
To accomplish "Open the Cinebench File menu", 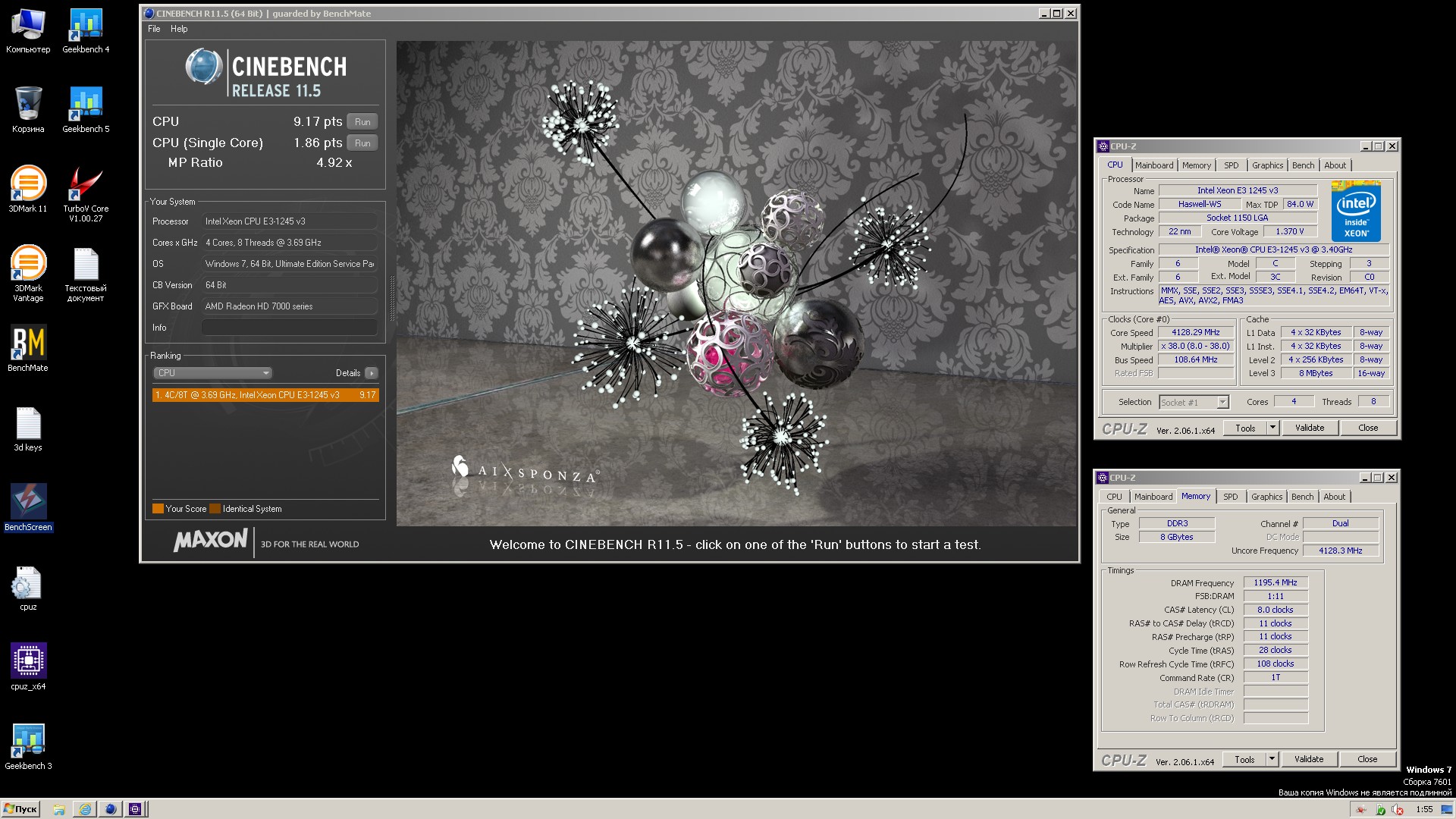I will point(154,29).
